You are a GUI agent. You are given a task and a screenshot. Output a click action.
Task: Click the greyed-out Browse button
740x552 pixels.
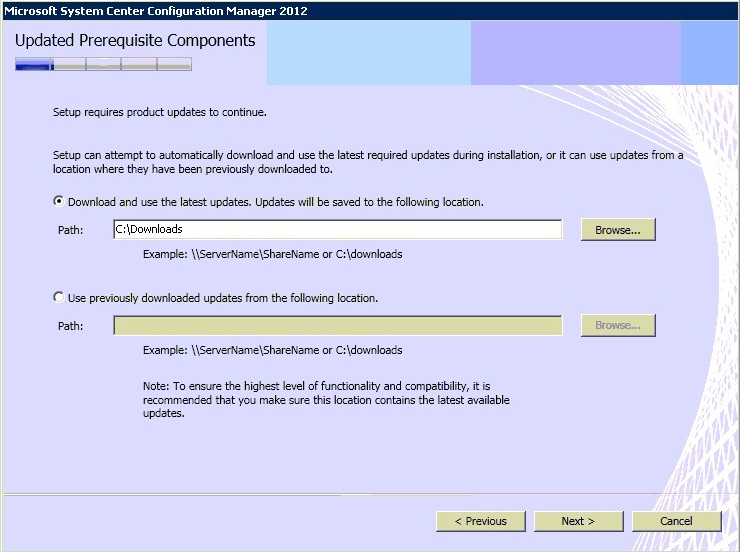[618, 326]
